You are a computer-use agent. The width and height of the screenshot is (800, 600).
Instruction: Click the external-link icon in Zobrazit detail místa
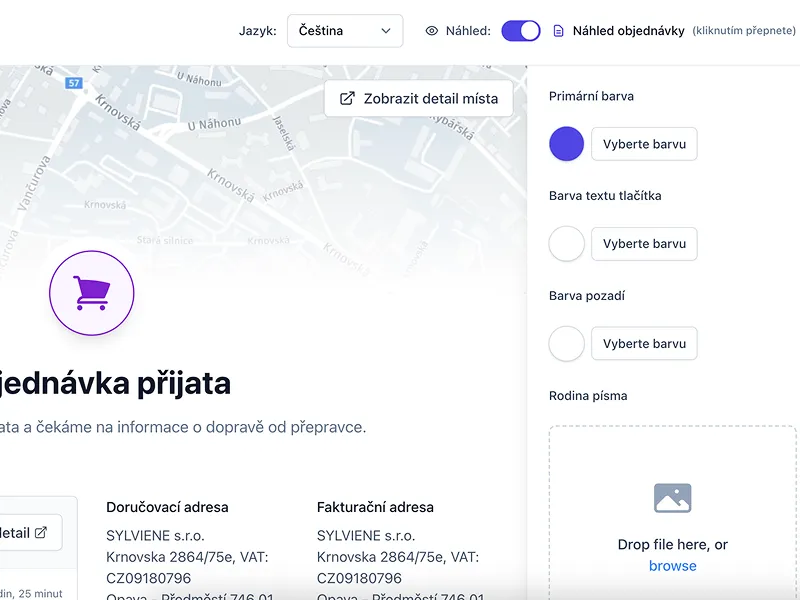(347, 99)
